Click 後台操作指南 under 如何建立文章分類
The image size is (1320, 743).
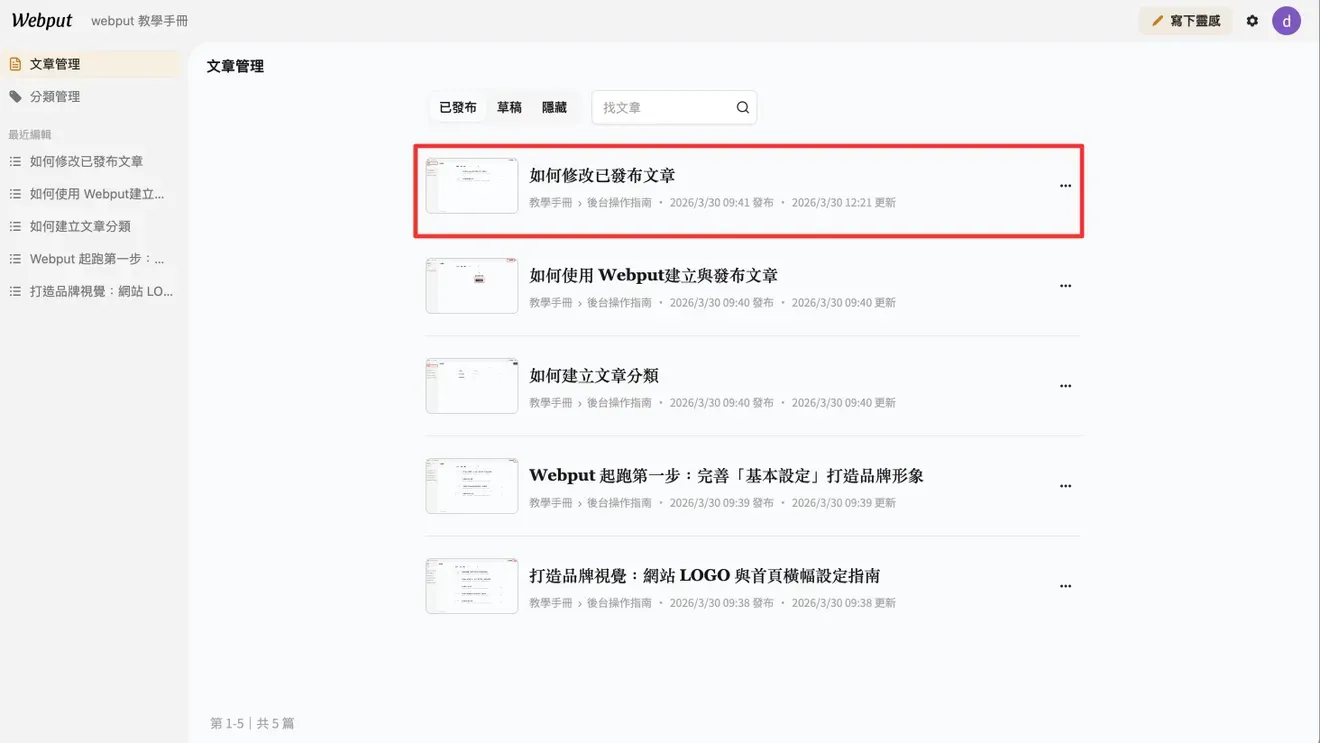tap(619, 403)
